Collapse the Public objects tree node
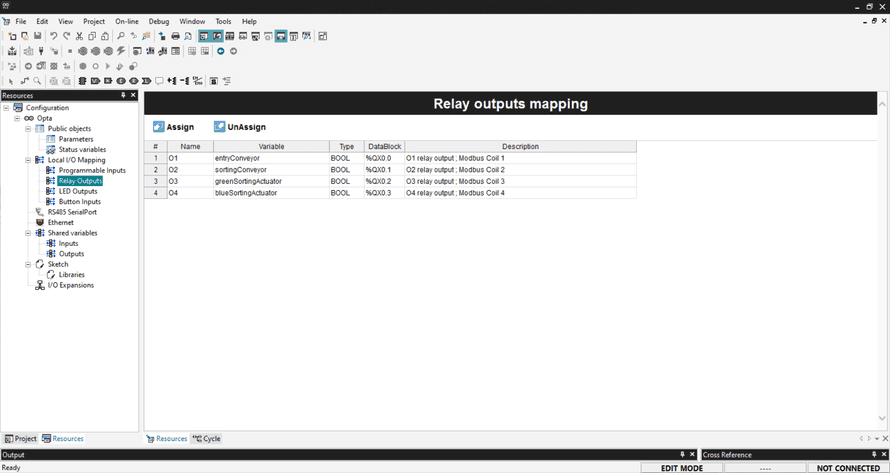 pos(28,129)
